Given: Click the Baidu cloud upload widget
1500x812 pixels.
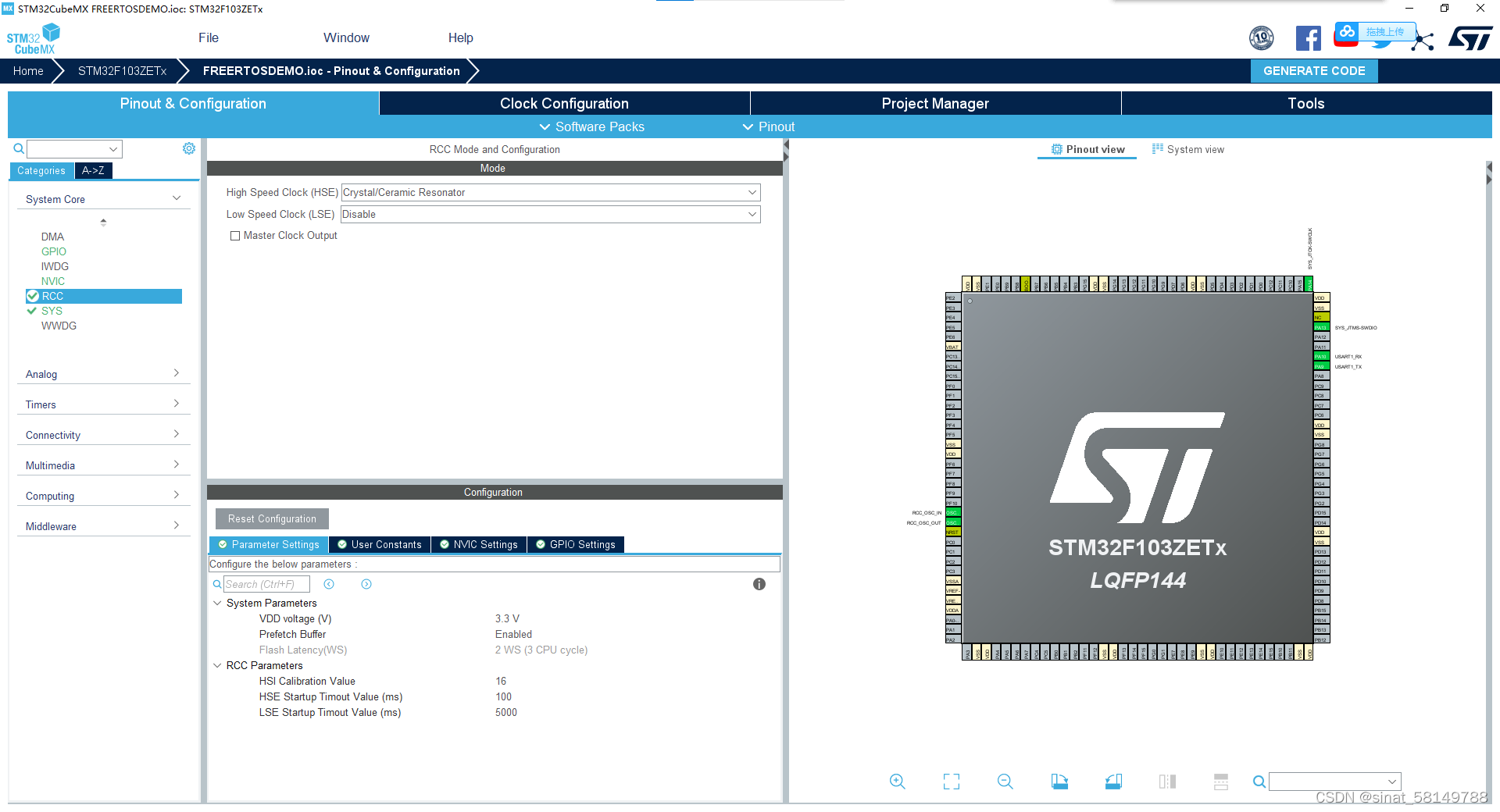Looking at the screenshot, I should 1375,32.
